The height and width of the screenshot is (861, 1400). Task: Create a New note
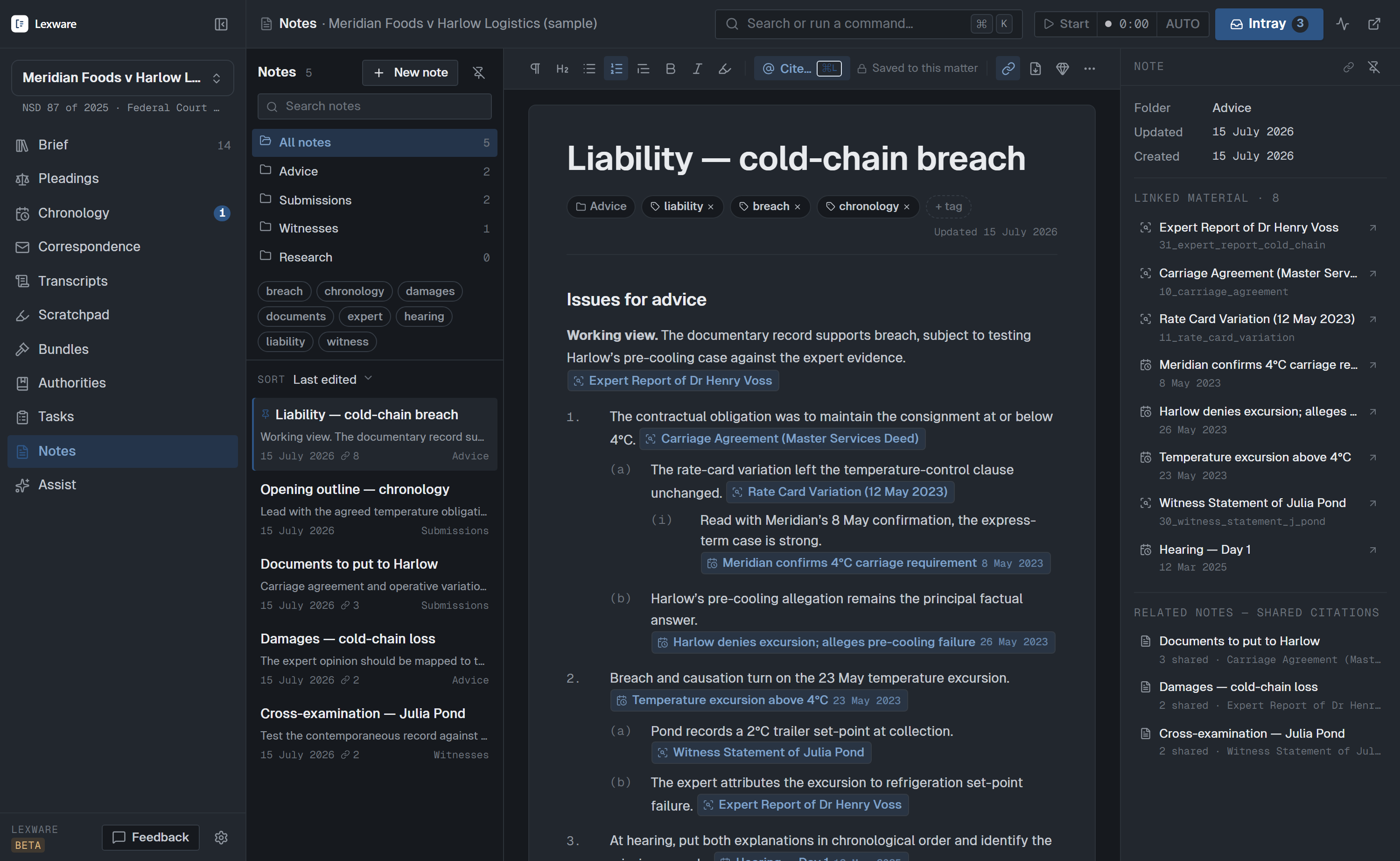click(410, 72)
